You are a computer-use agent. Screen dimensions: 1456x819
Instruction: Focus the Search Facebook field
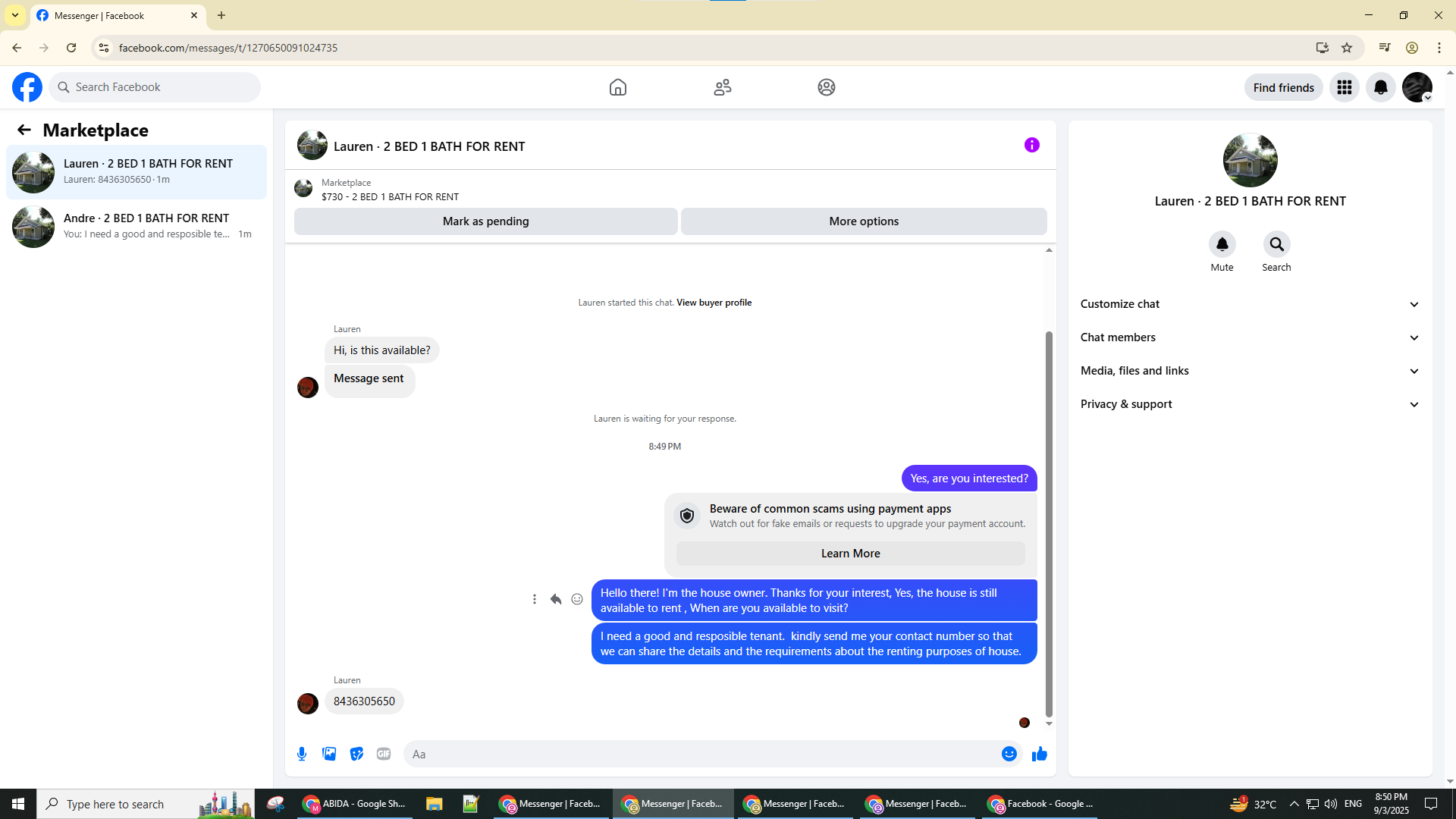(x=155, y=87)
